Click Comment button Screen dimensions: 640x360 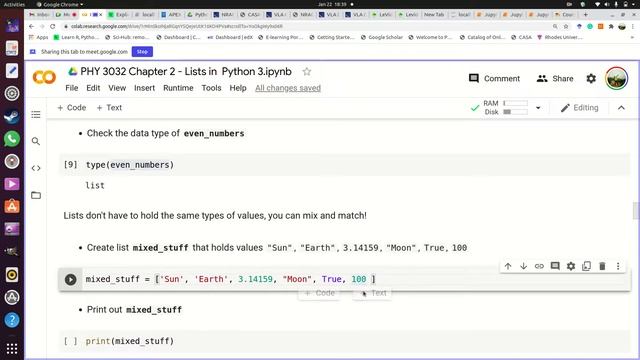tap(494, 78)
